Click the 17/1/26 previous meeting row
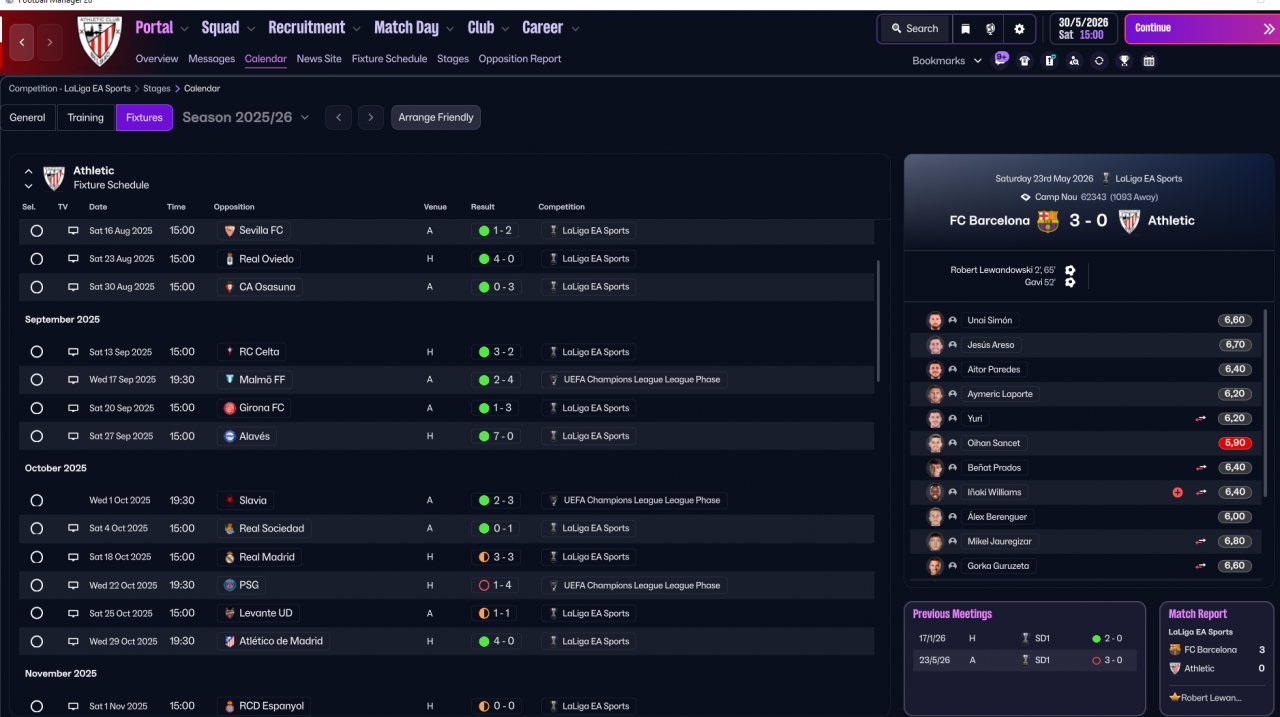This screenshot has width=1280, height=717. click(1025, 638)
